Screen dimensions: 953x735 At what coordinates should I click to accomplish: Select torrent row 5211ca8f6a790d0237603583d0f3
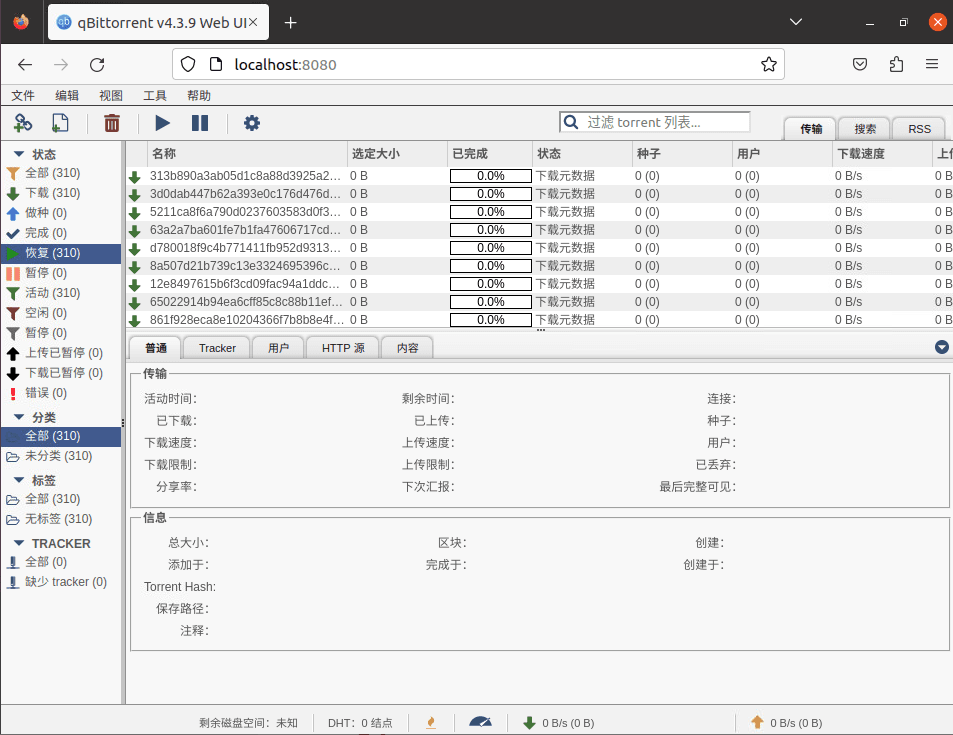click(540, 212)
